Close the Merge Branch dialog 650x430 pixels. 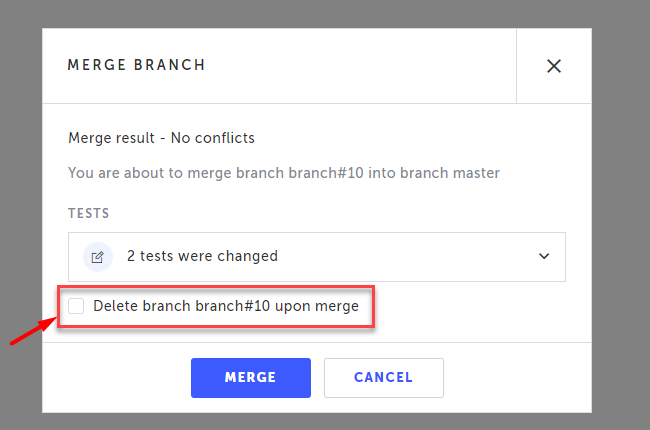[x=553, y=66]
